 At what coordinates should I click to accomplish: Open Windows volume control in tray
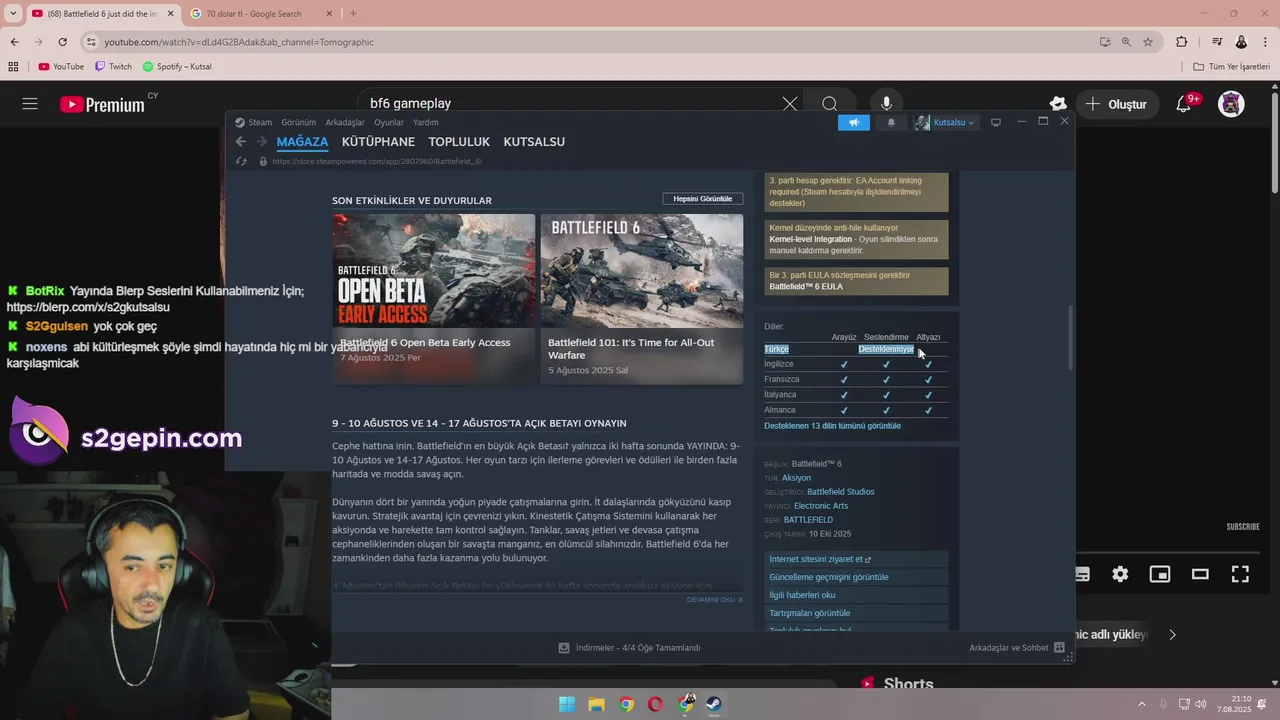coord(1200,704)
